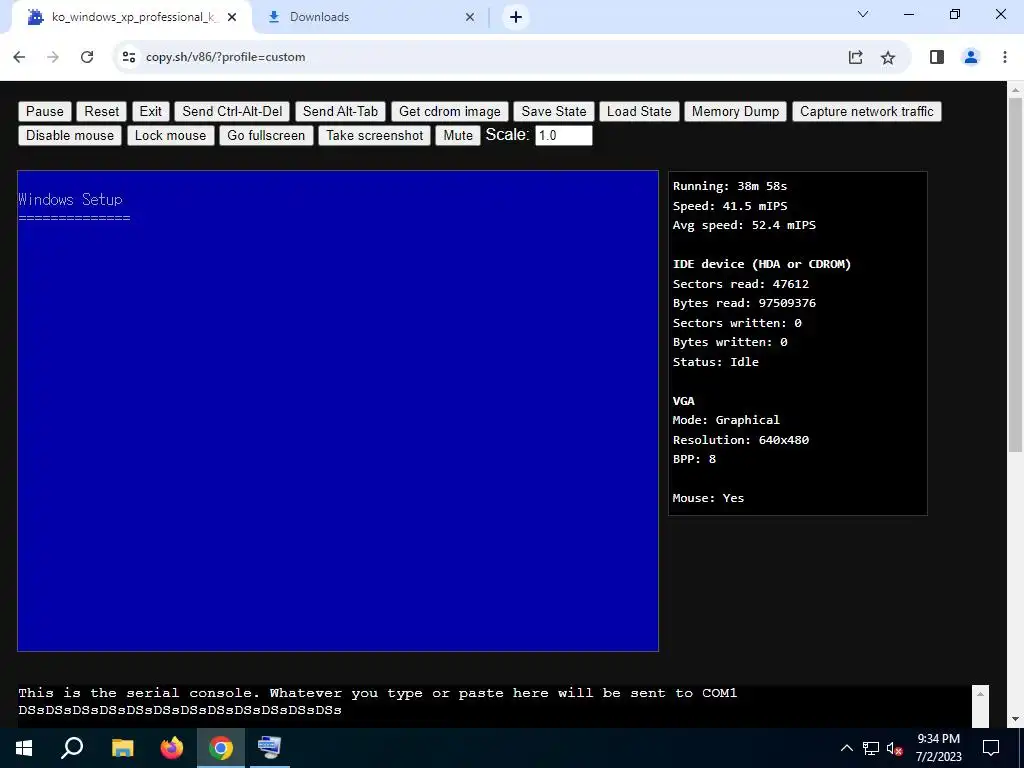The height and width of the screenshot is (768, 1024).
Task: Open the clock showing 9:34 PM
Action: (x=938, y=748)
